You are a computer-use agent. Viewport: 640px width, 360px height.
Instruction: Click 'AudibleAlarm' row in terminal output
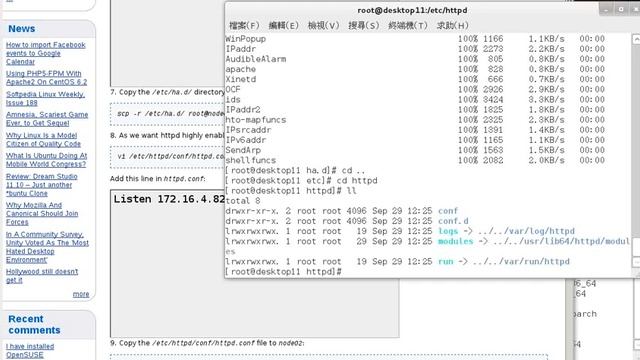[415, 59]
